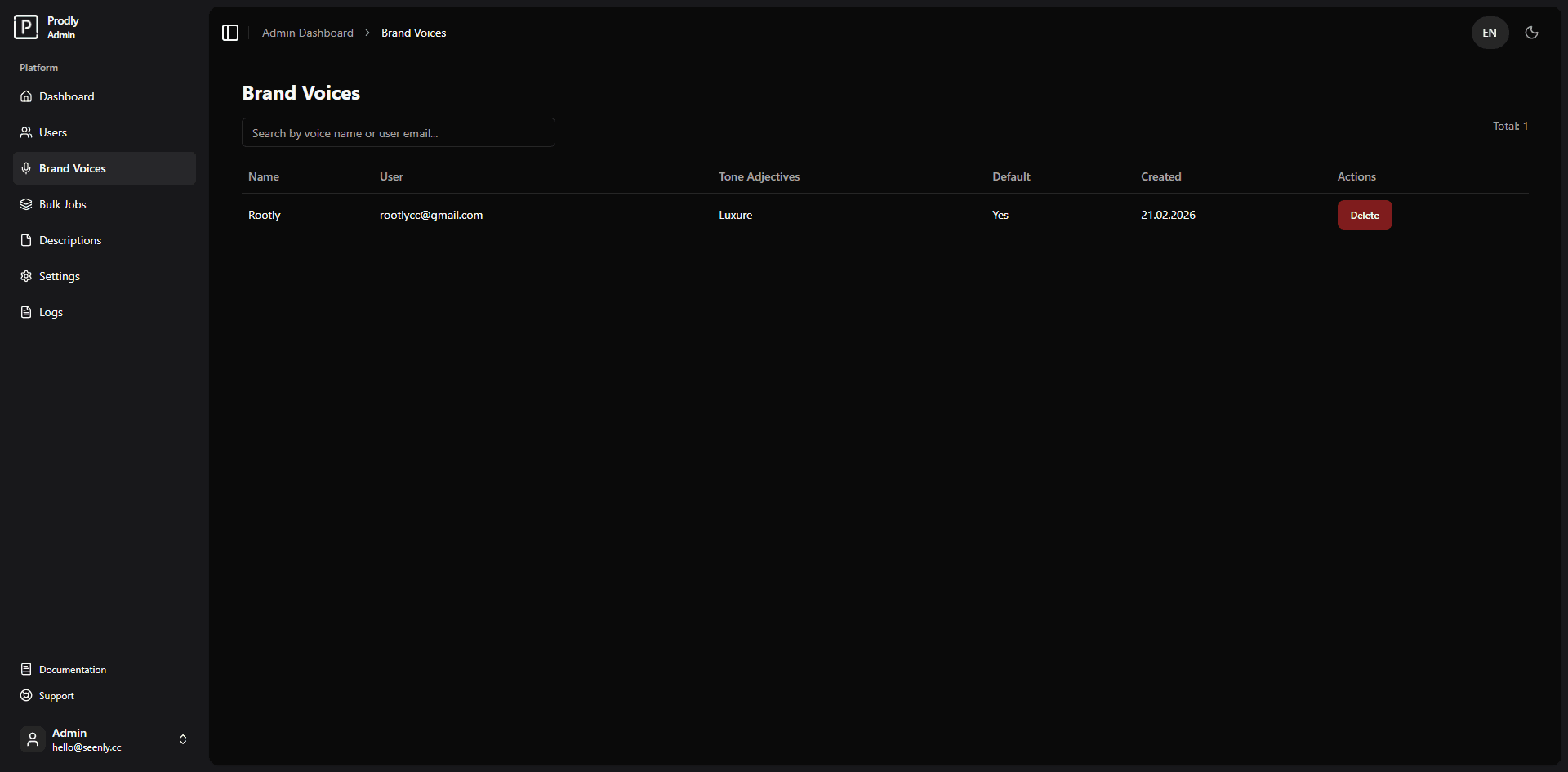1568x772 pixels.
Task: Switch to dark/light mode moon icon
Action: click(x=1531, y=33)
